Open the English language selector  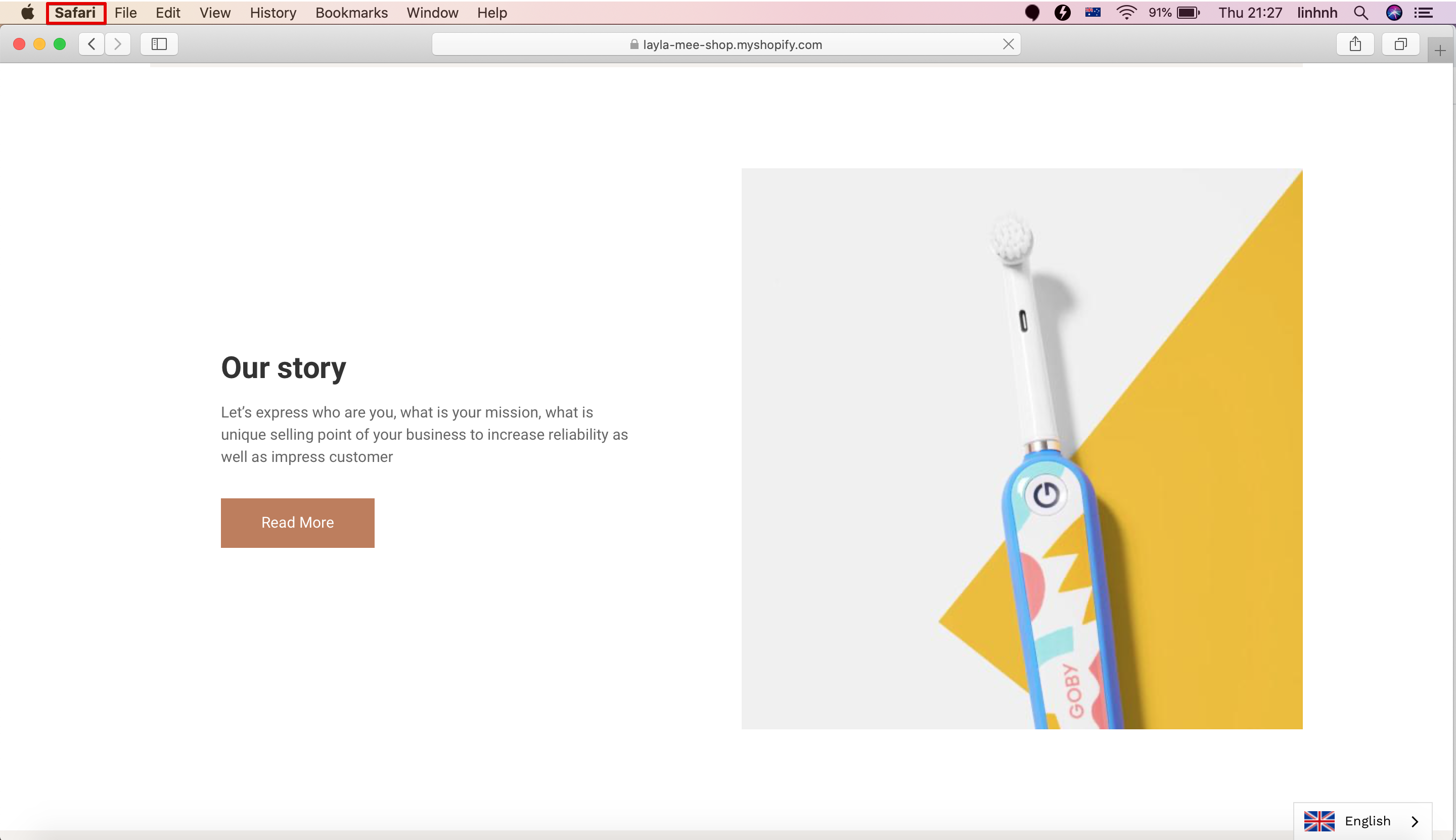coord(1362,821)
